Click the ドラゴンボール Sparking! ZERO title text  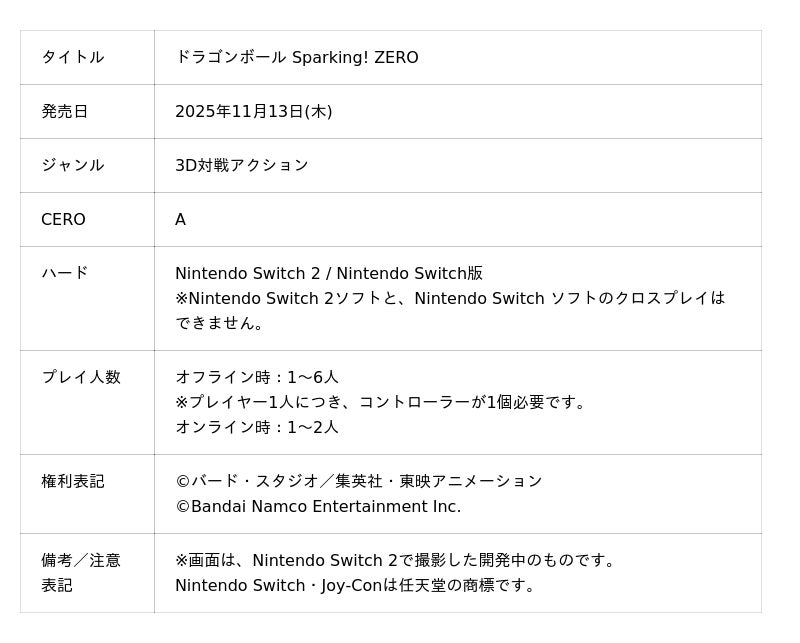tap(296, 58)
